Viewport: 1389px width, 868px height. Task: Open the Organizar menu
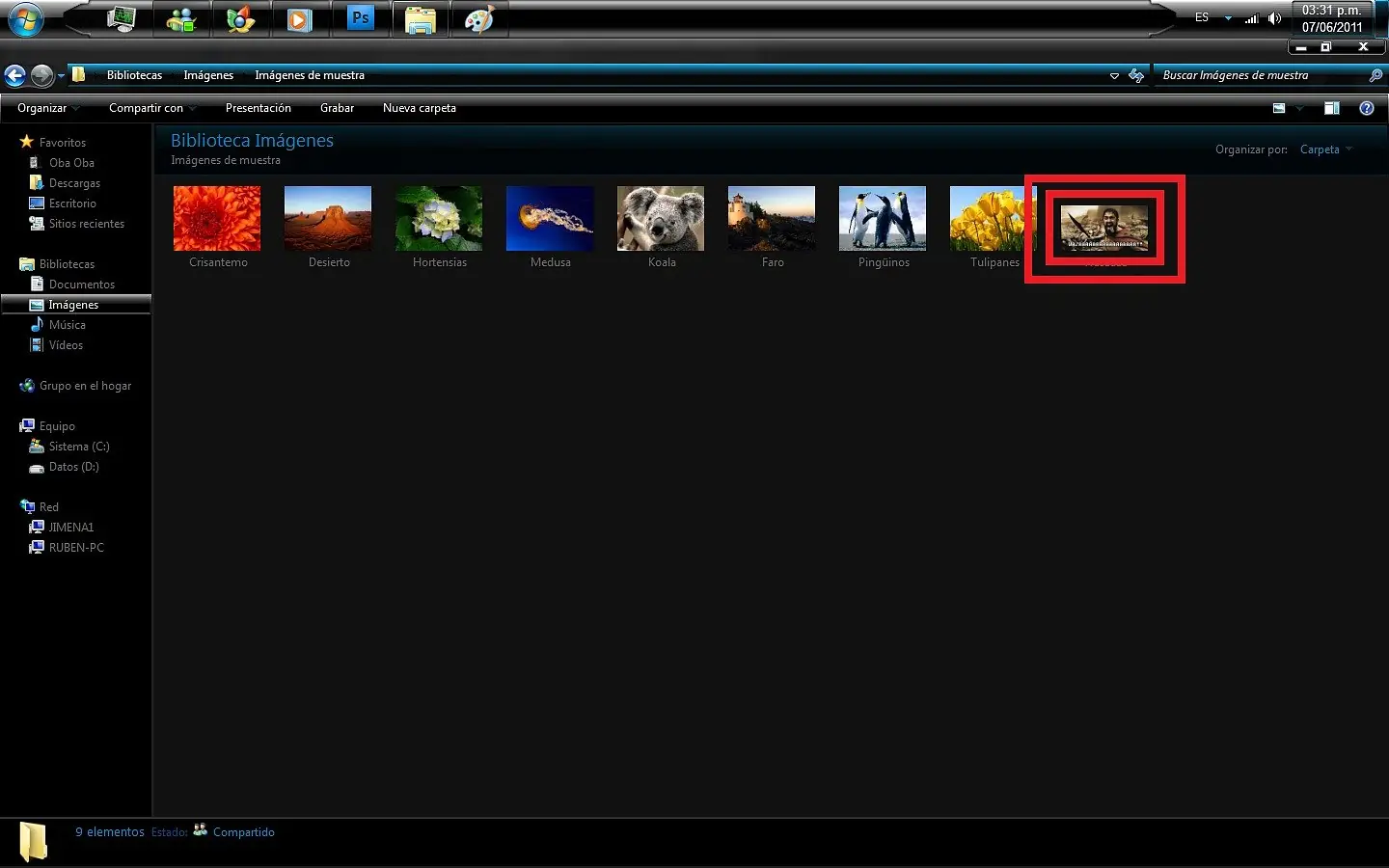coord(48,108)
